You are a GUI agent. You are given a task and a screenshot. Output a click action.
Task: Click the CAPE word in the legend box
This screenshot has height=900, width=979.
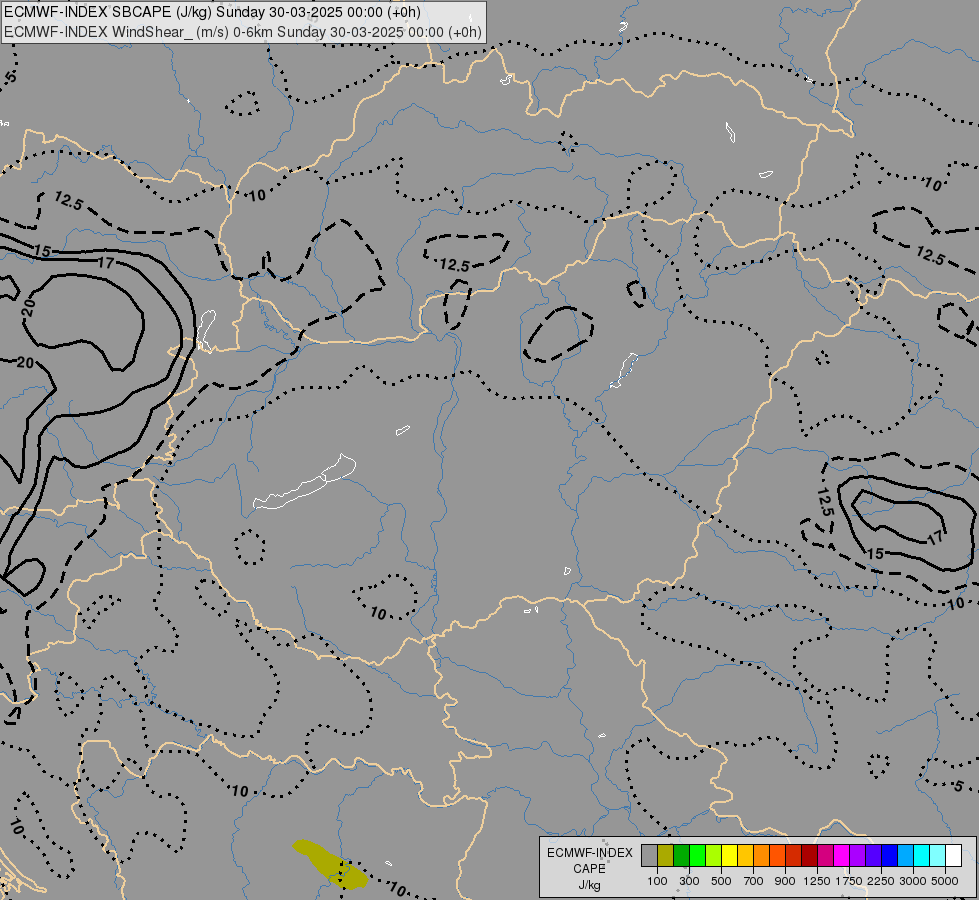(589, 869)
